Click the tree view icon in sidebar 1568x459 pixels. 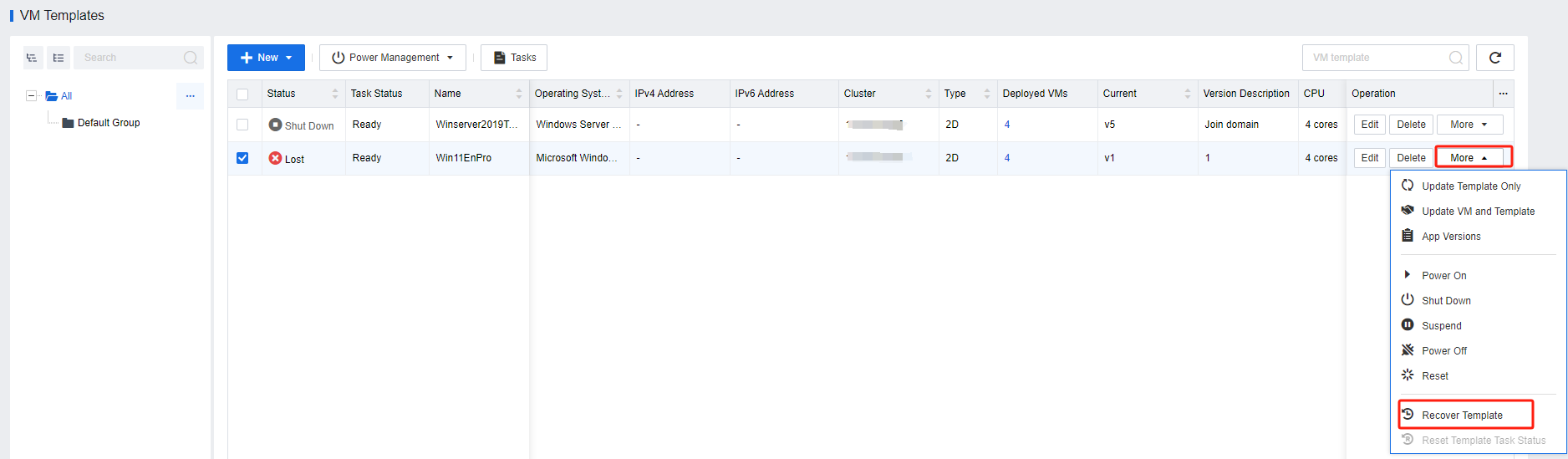[x=32, y=58]
